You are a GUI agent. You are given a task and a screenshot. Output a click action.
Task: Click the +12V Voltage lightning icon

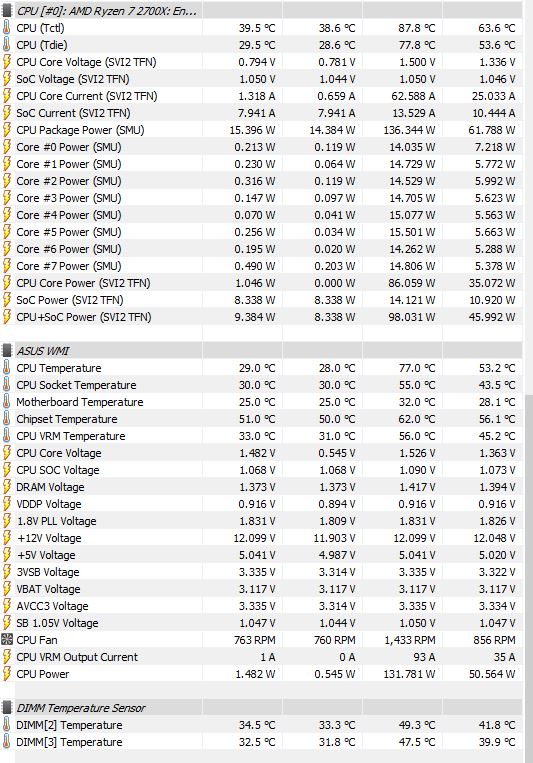coord(6,538)
